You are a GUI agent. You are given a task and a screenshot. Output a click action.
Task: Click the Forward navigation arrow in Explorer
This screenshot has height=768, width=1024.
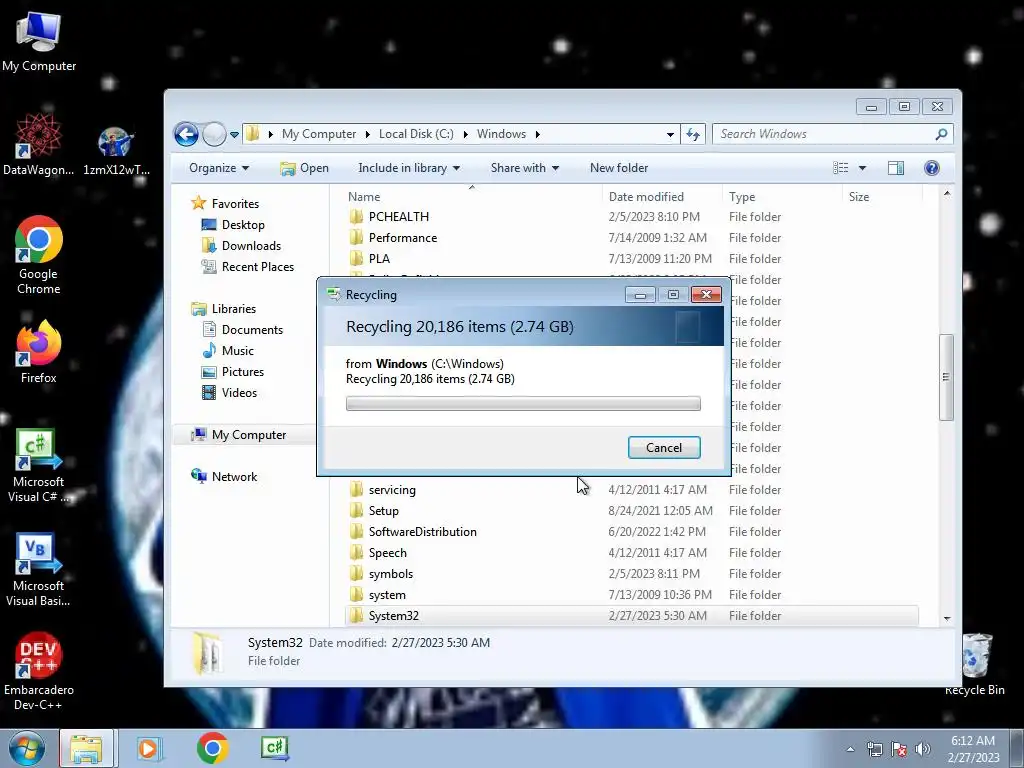(x=214, y=135)
